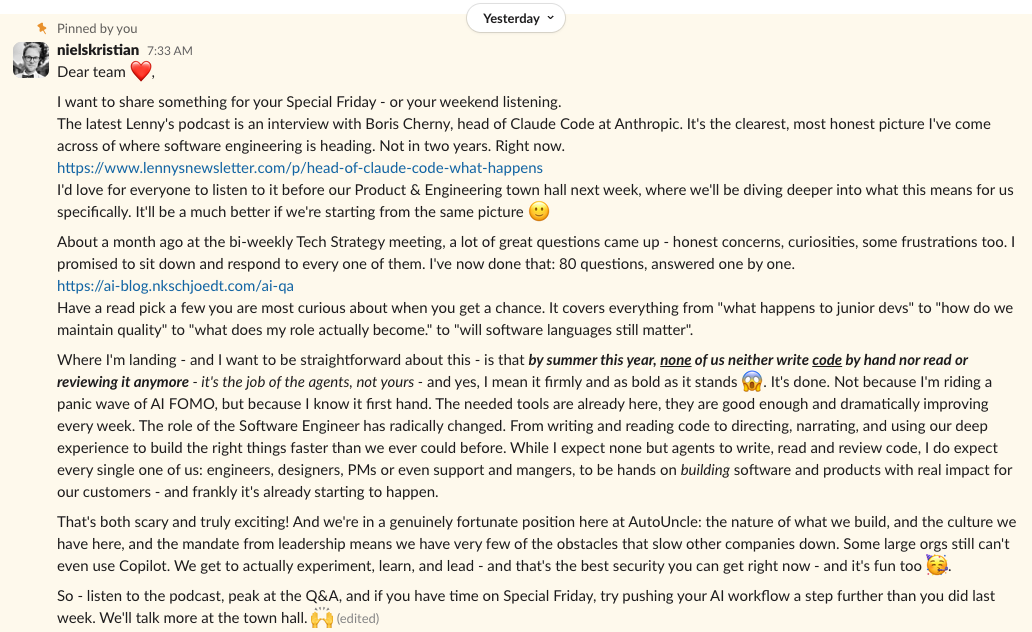This screenshot has width=1032, height=632.
Task: Click the raised hands emoji at the message end
Action: coord(322,618)
